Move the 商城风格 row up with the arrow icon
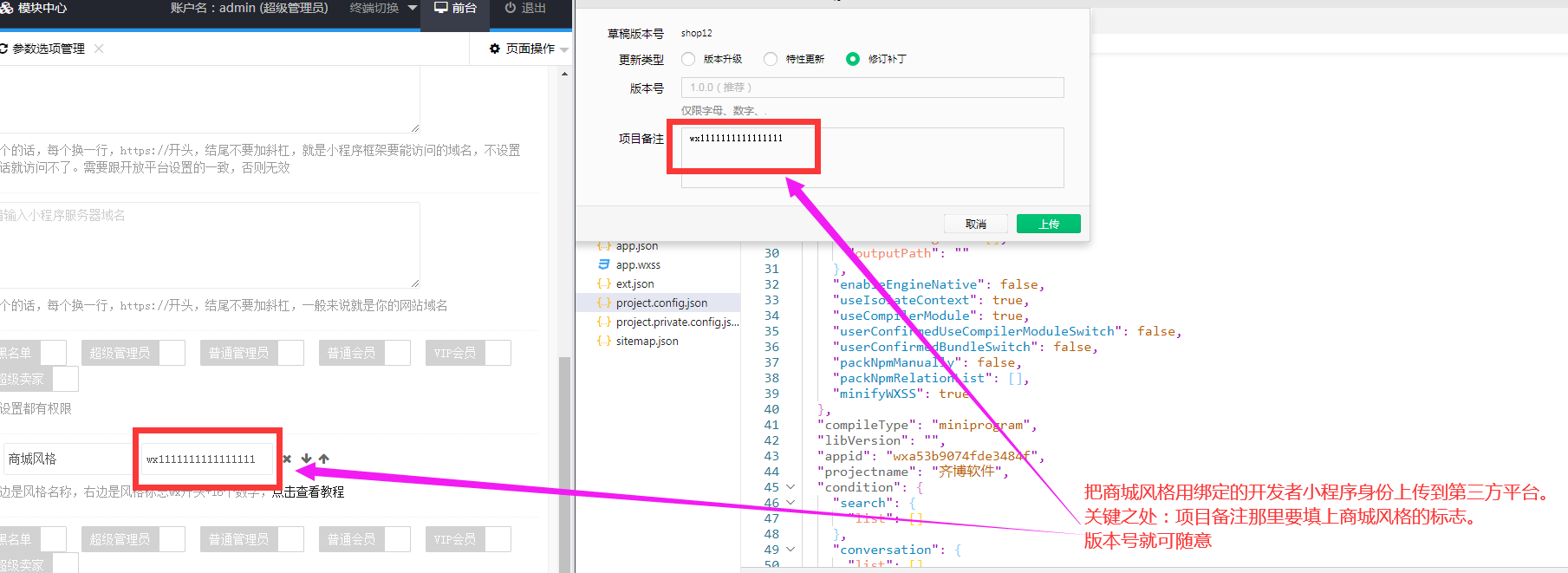The image size is (1568, 573). pyautogui.click(x=324, y=459)
